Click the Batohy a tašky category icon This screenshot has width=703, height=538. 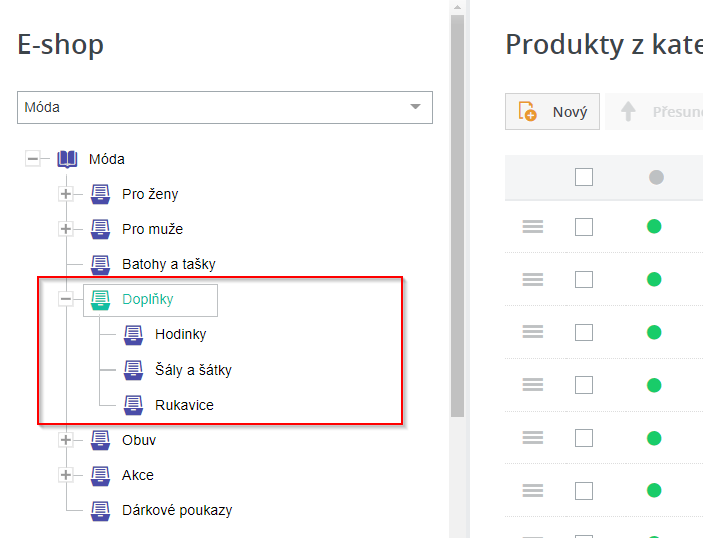(x=100, y=265)
